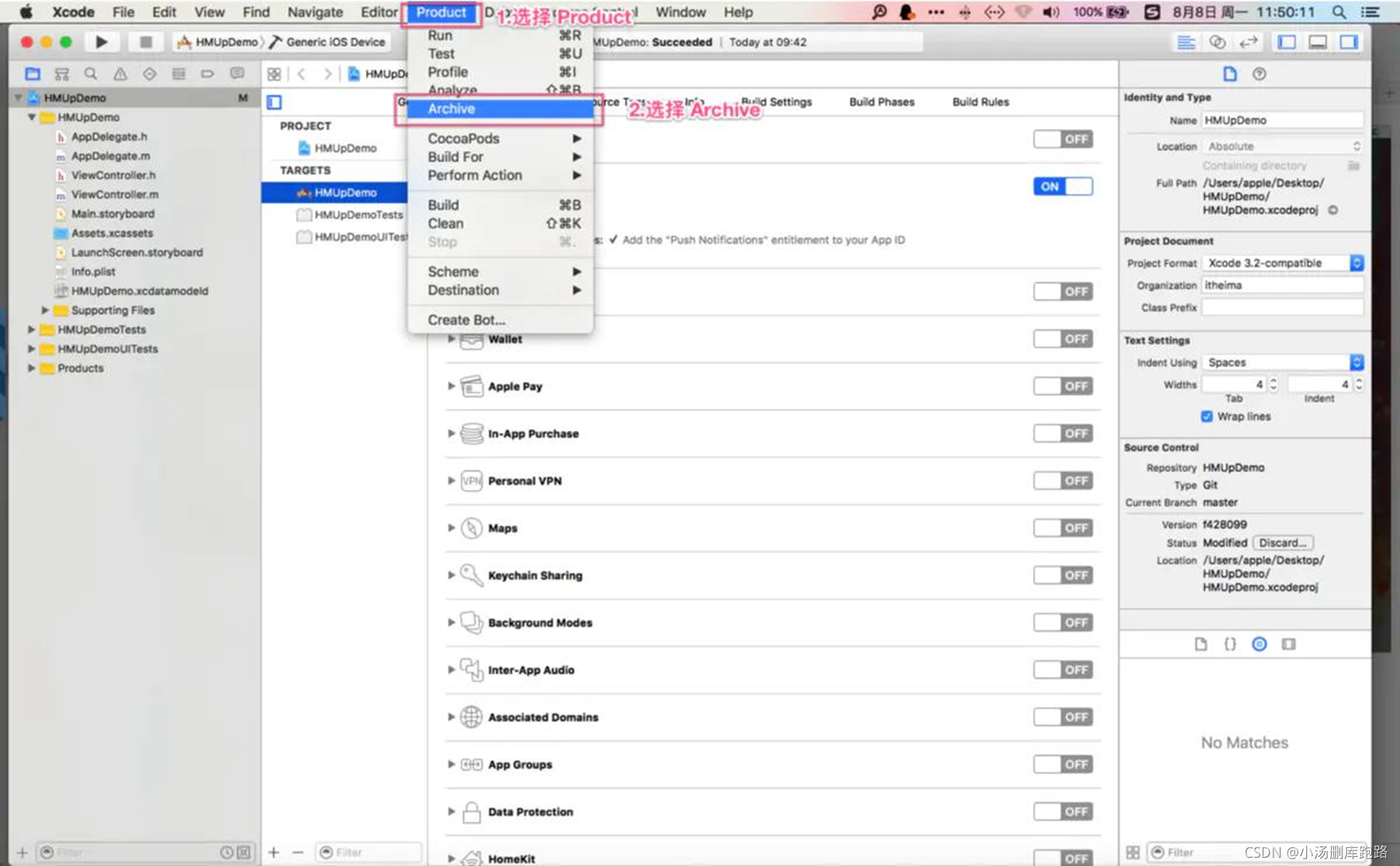Image resolution: width=1400 pixels, height=866 pixels.
Task: Open Spotlight search in menu bar
Action: click(1339, 12)
